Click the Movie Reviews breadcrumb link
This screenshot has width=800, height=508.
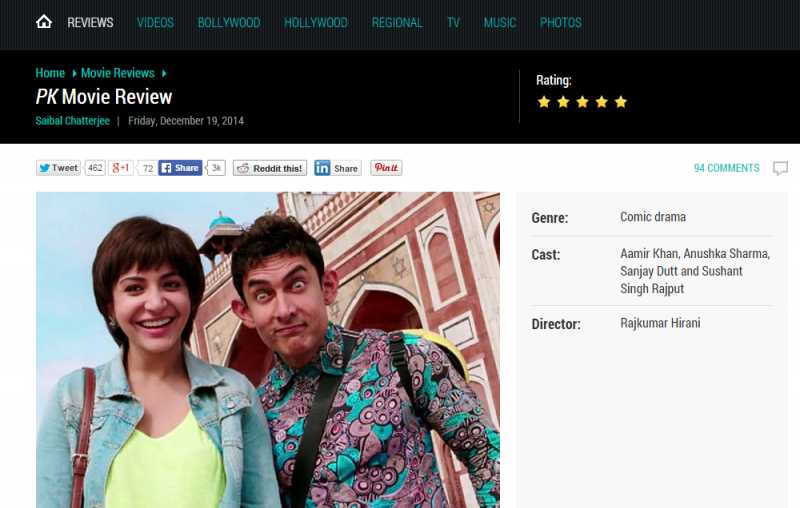point(117,73)
